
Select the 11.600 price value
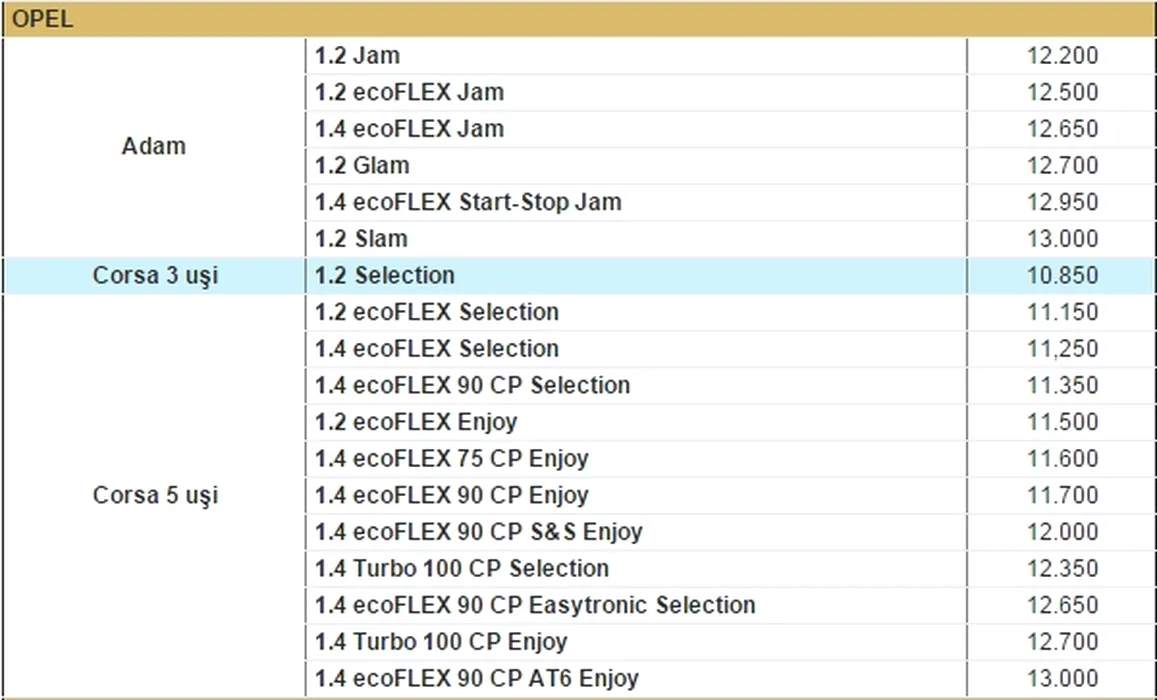pyautogui.click(x=1062, y=459)
